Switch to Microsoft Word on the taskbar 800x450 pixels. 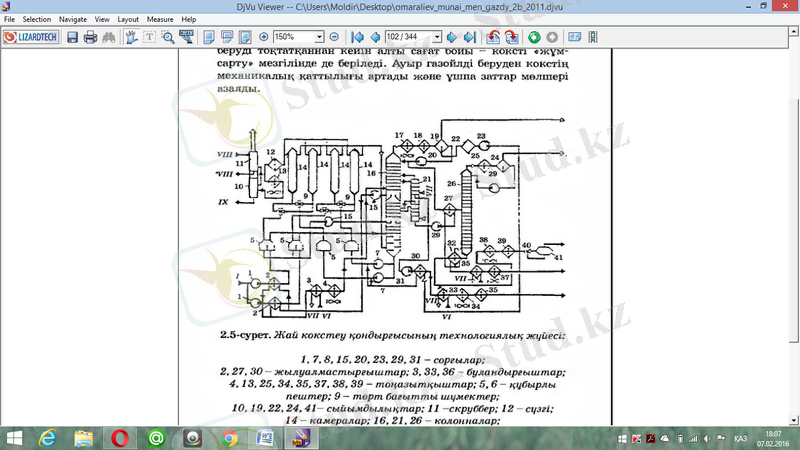coord(265,438)
